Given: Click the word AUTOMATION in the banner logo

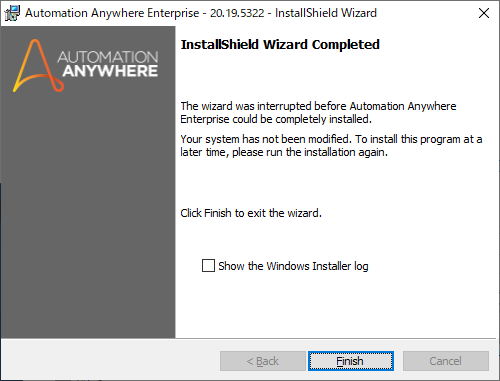Looking at the screenshot, I should click(x=108, y=57).
